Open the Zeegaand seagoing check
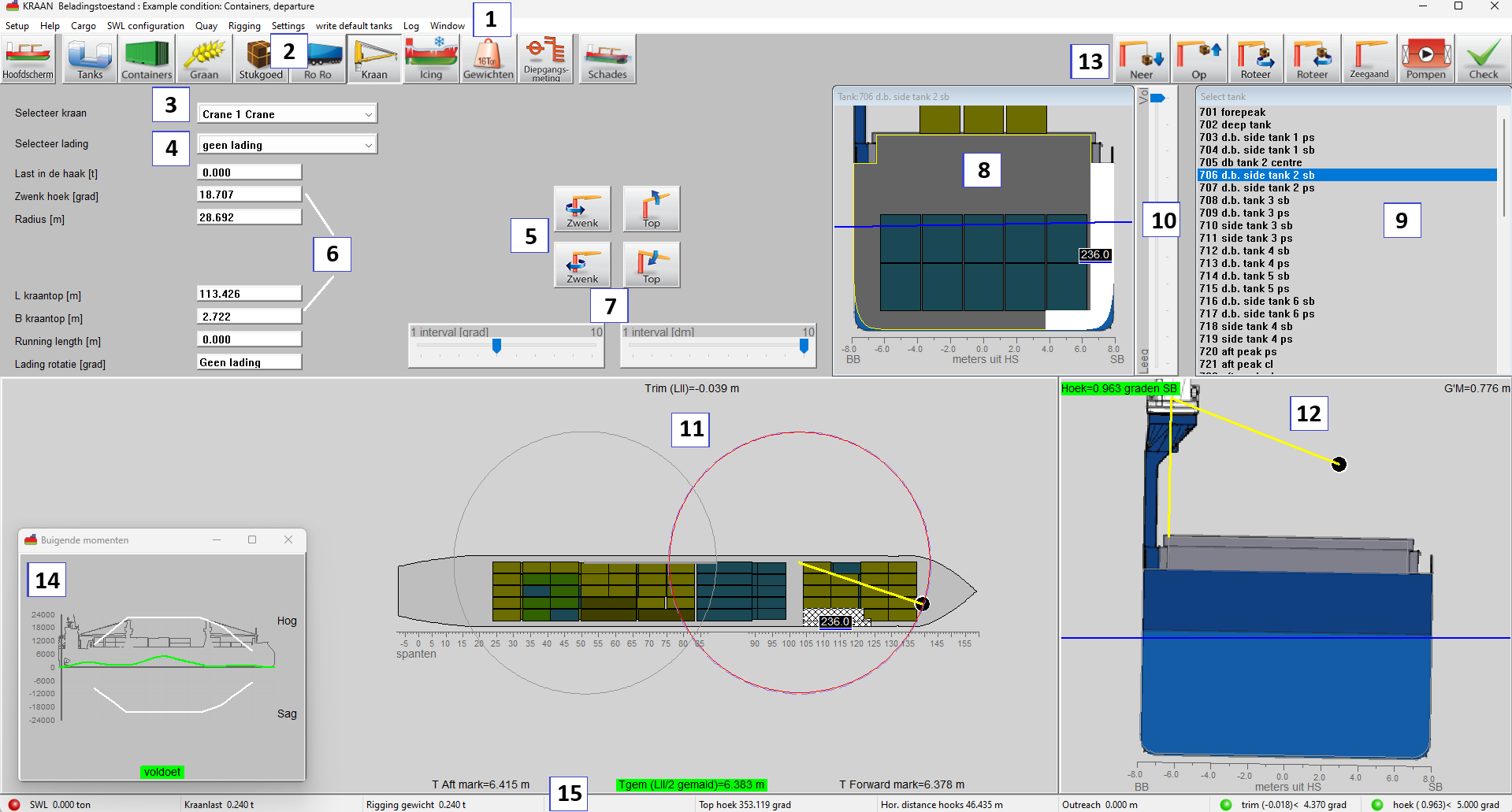Viewport: 1512px width, 812px height. pos(1369,59)
